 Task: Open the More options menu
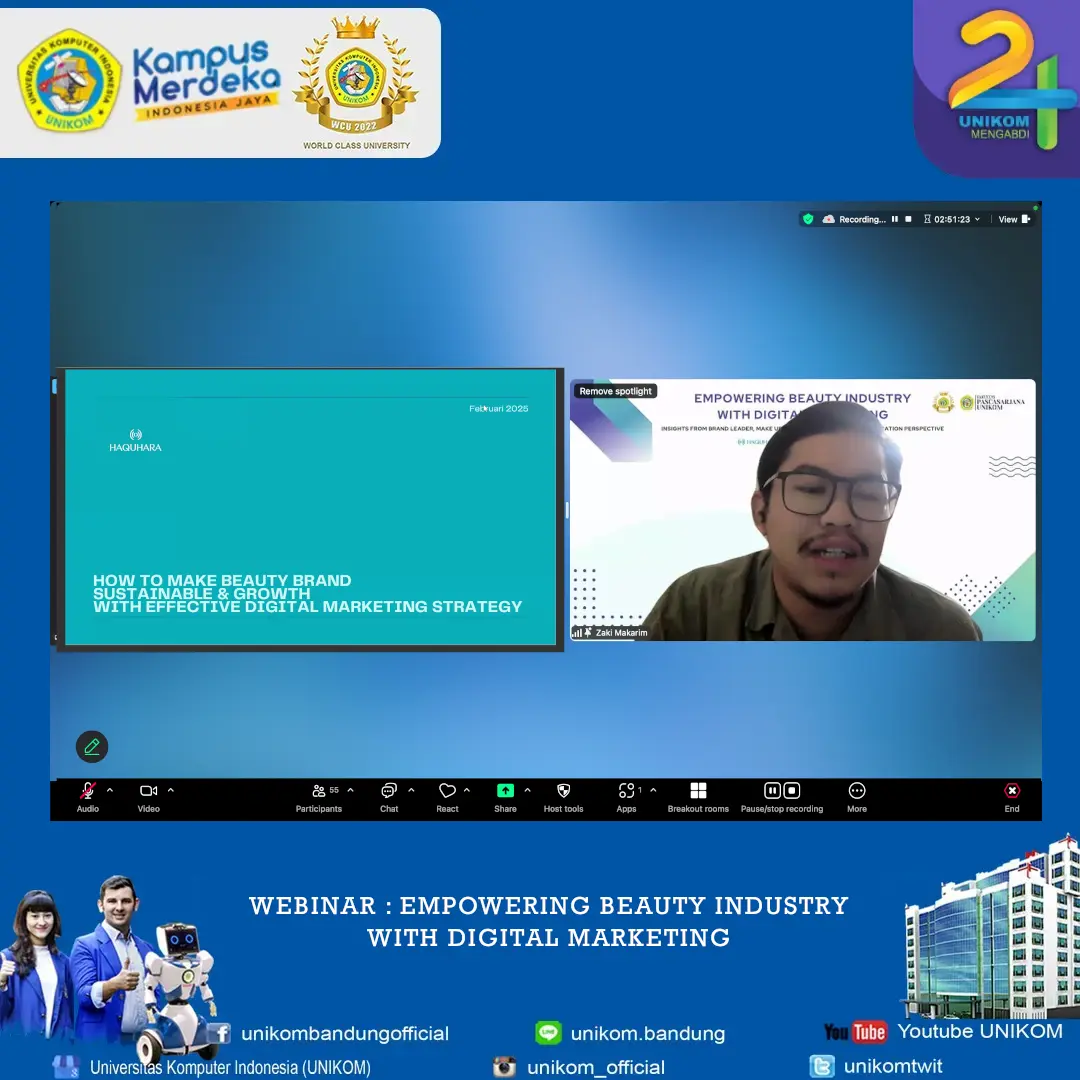[857, 791]
